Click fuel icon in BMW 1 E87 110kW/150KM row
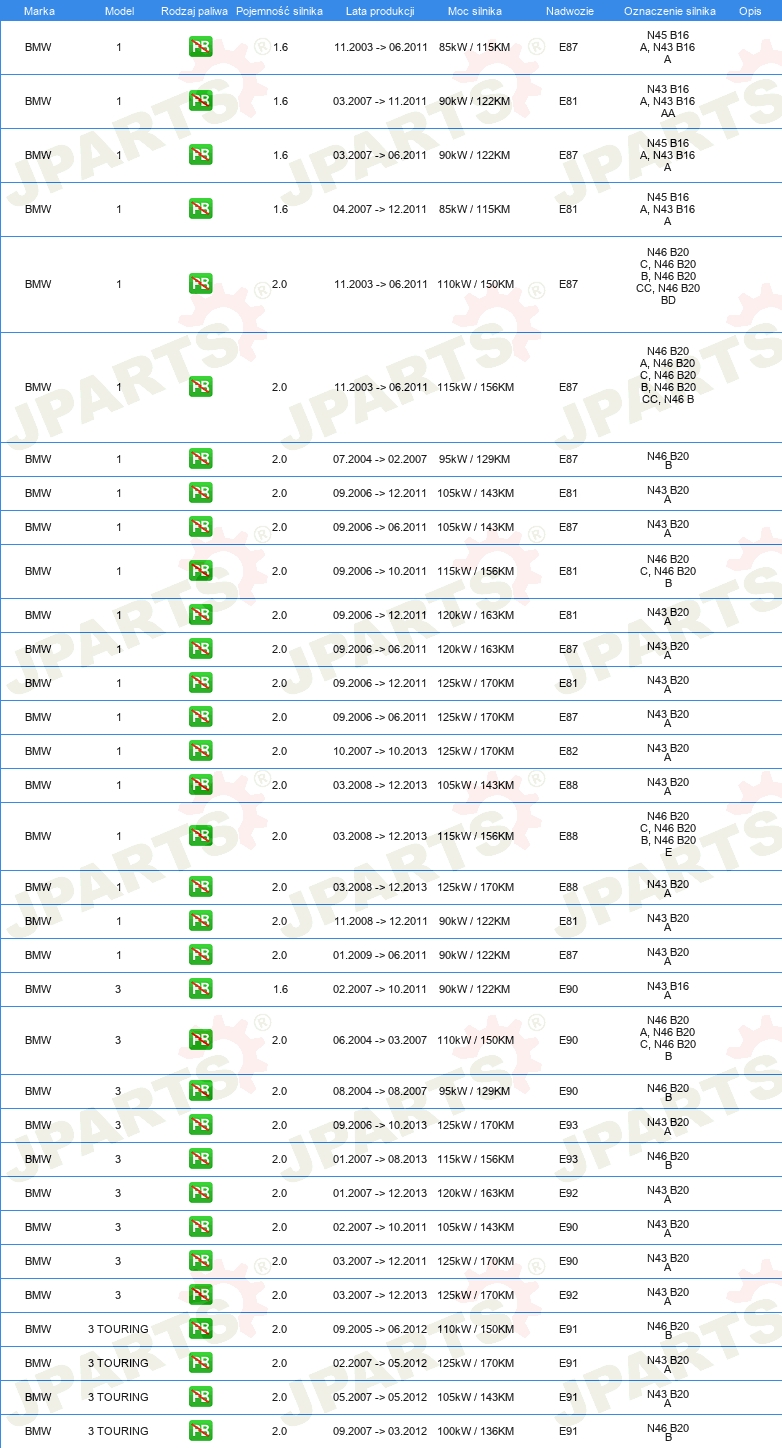Screen dimensions: 782x1448 pos(200,284)
